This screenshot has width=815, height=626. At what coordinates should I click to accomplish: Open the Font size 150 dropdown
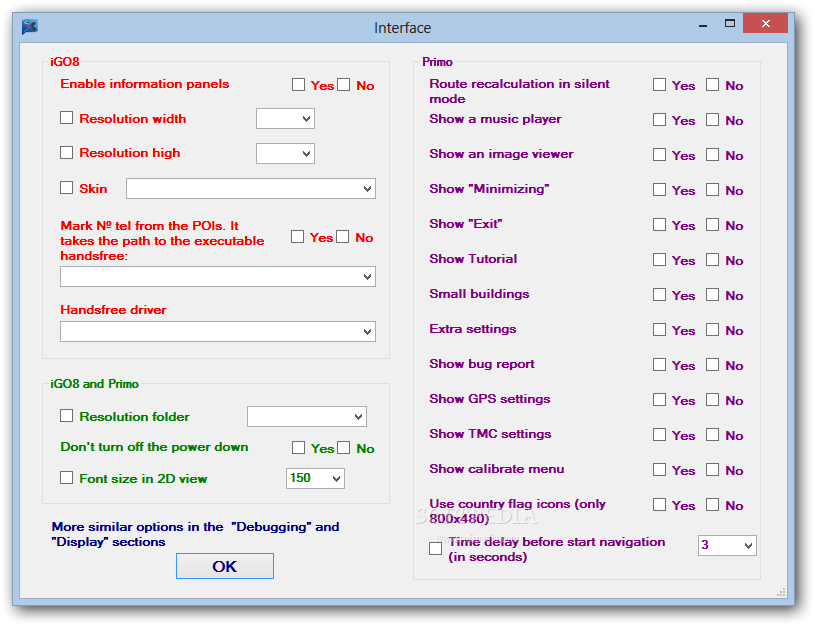pos(315,478)
